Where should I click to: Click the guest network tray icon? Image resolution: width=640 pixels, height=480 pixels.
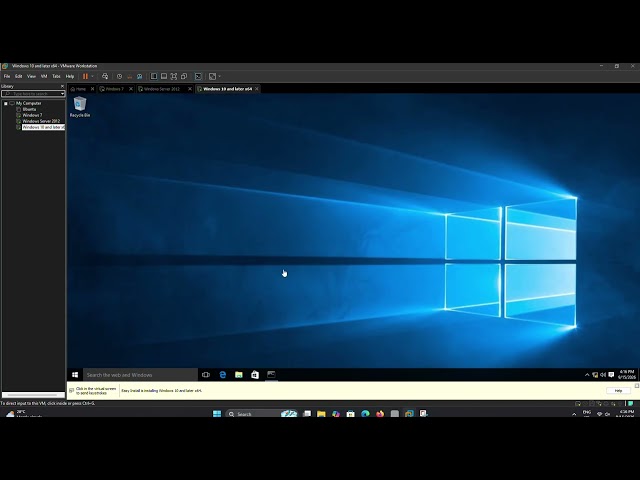[x=595, y=375]
